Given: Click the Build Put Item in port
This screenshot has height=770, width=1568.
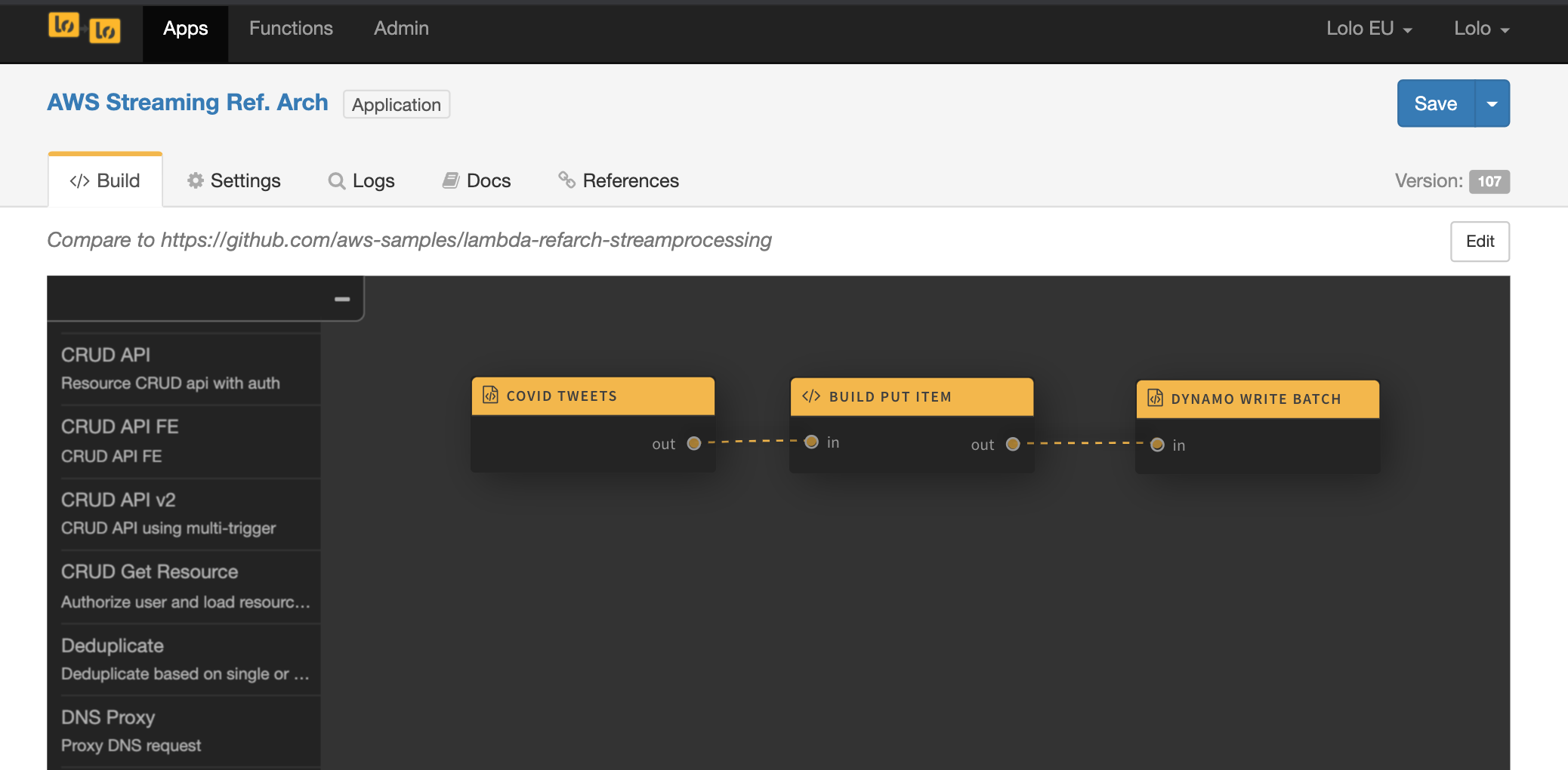Looking at the screenshot, I should 811,442.
